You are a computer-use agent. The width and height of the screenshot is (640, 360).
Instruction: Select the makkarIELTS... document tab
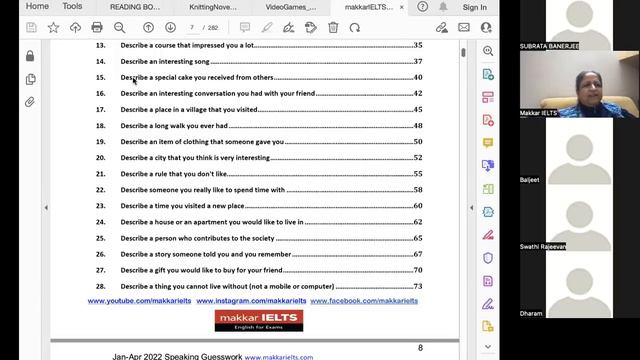point(369,7)
